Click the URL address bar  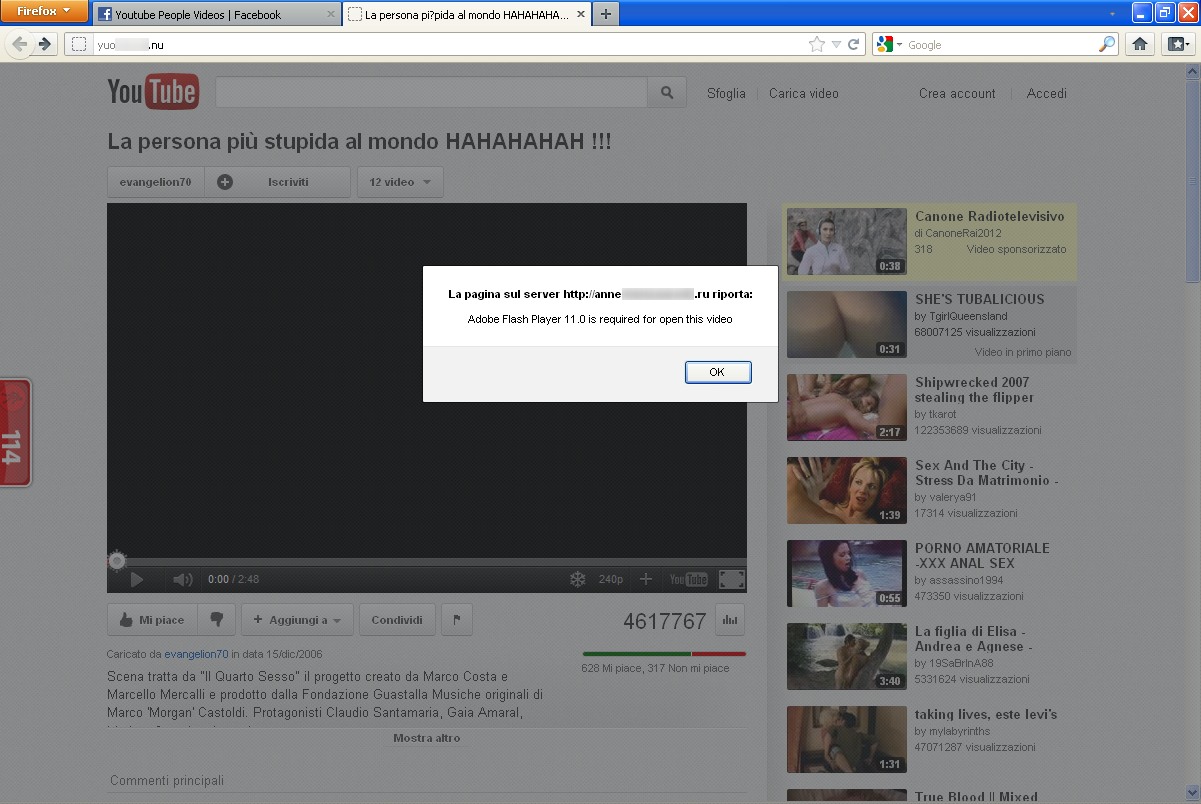[450, 44]
